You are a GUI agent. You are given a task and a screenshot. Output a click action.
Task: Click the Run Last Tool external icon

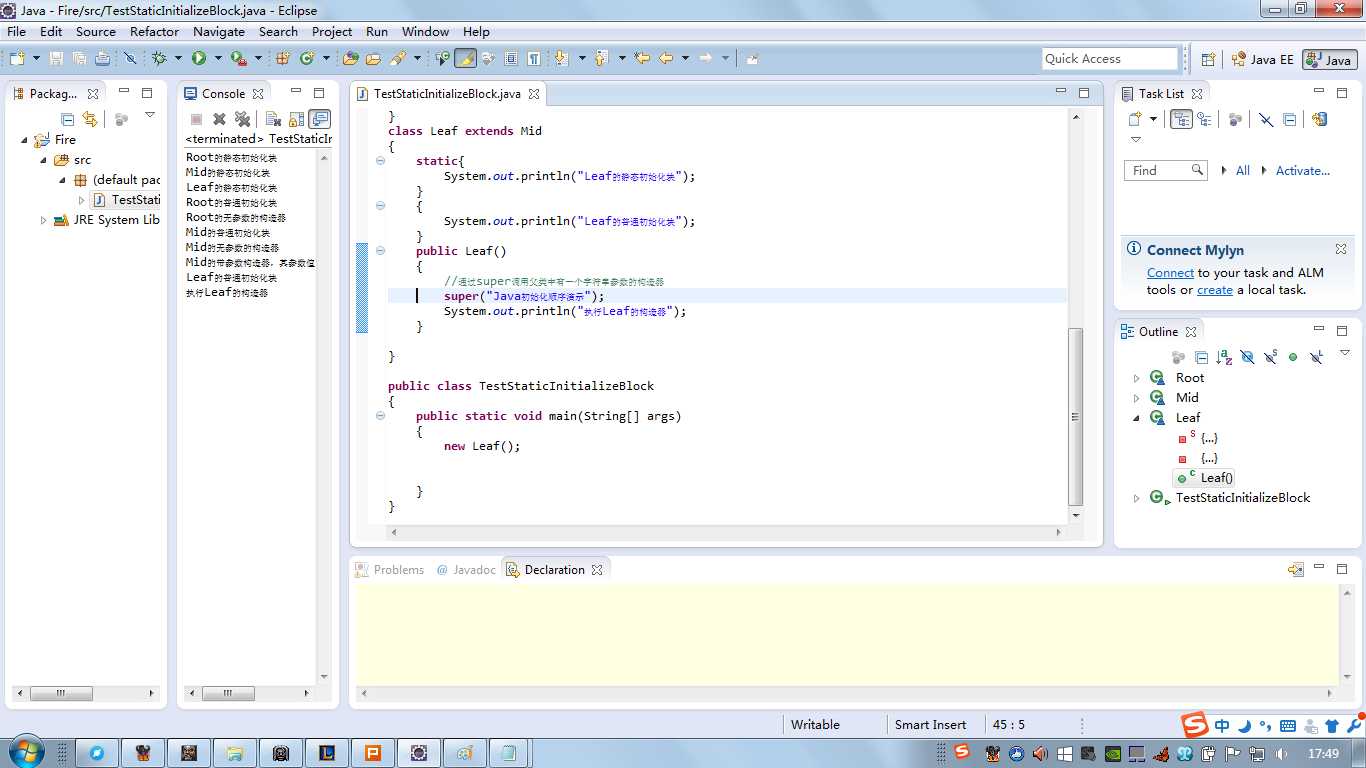click(x=238, y=58)
